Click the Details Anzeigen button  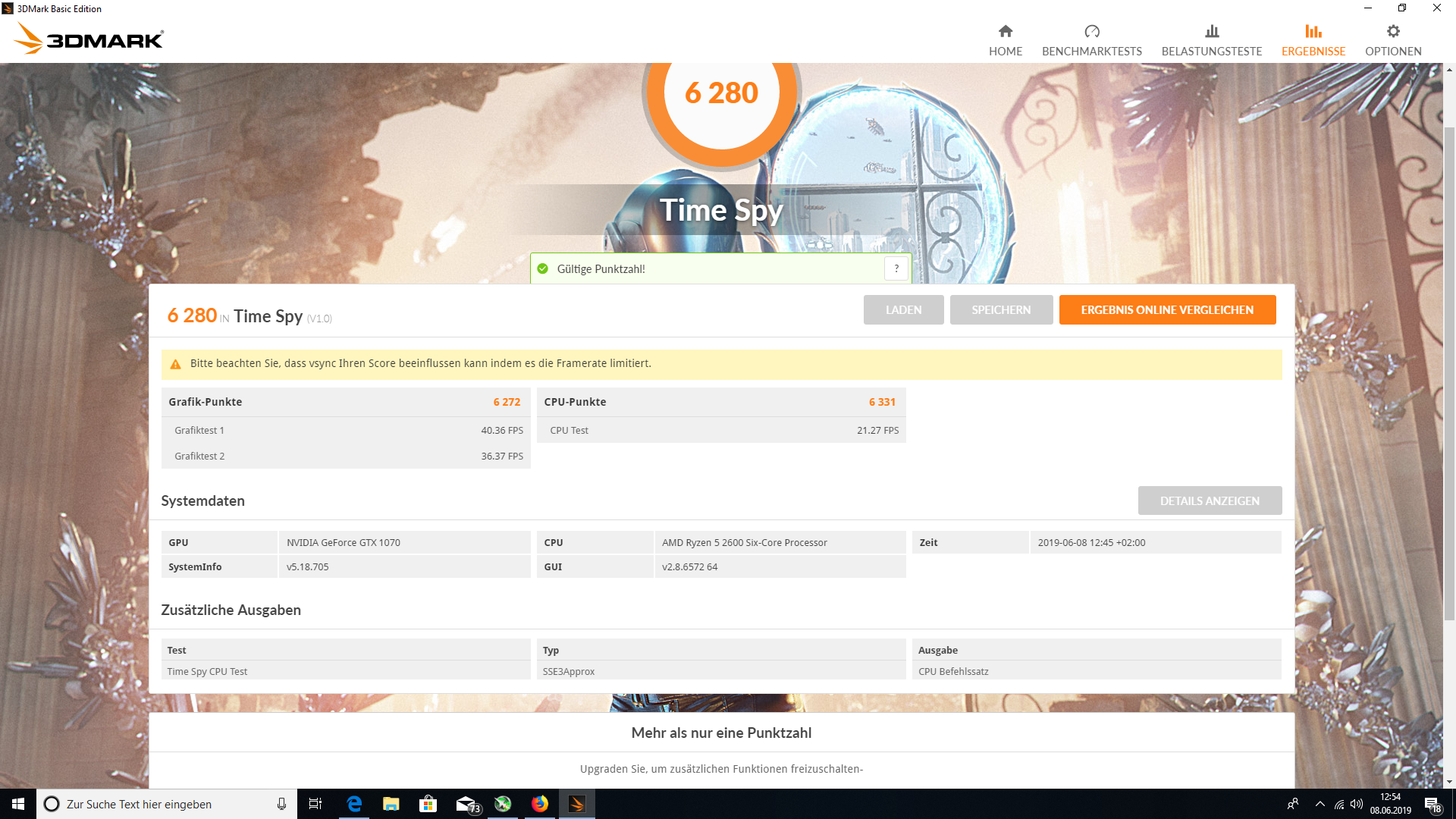click(1210, 500)
